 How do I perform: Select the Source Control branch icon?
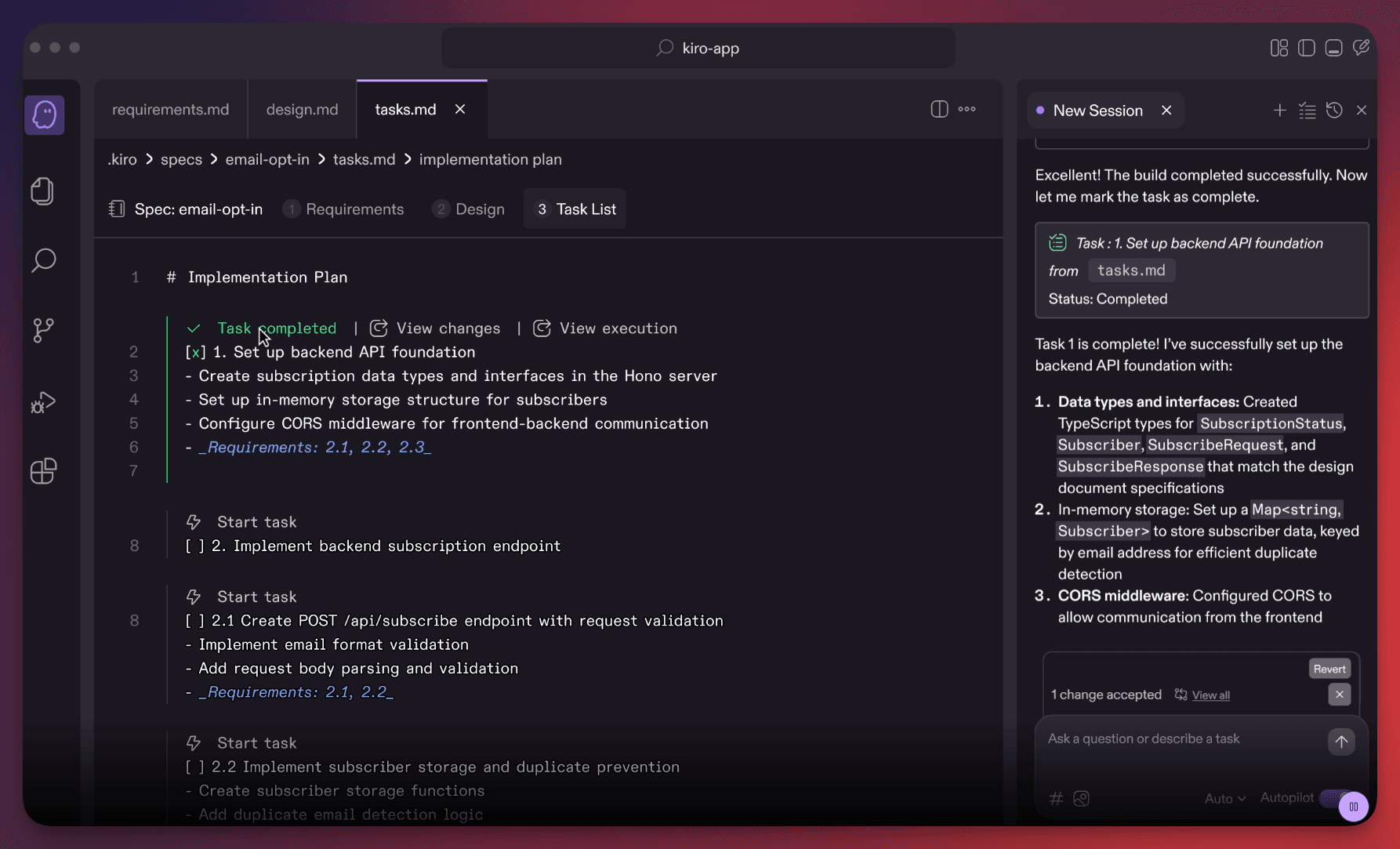point(44,330)
